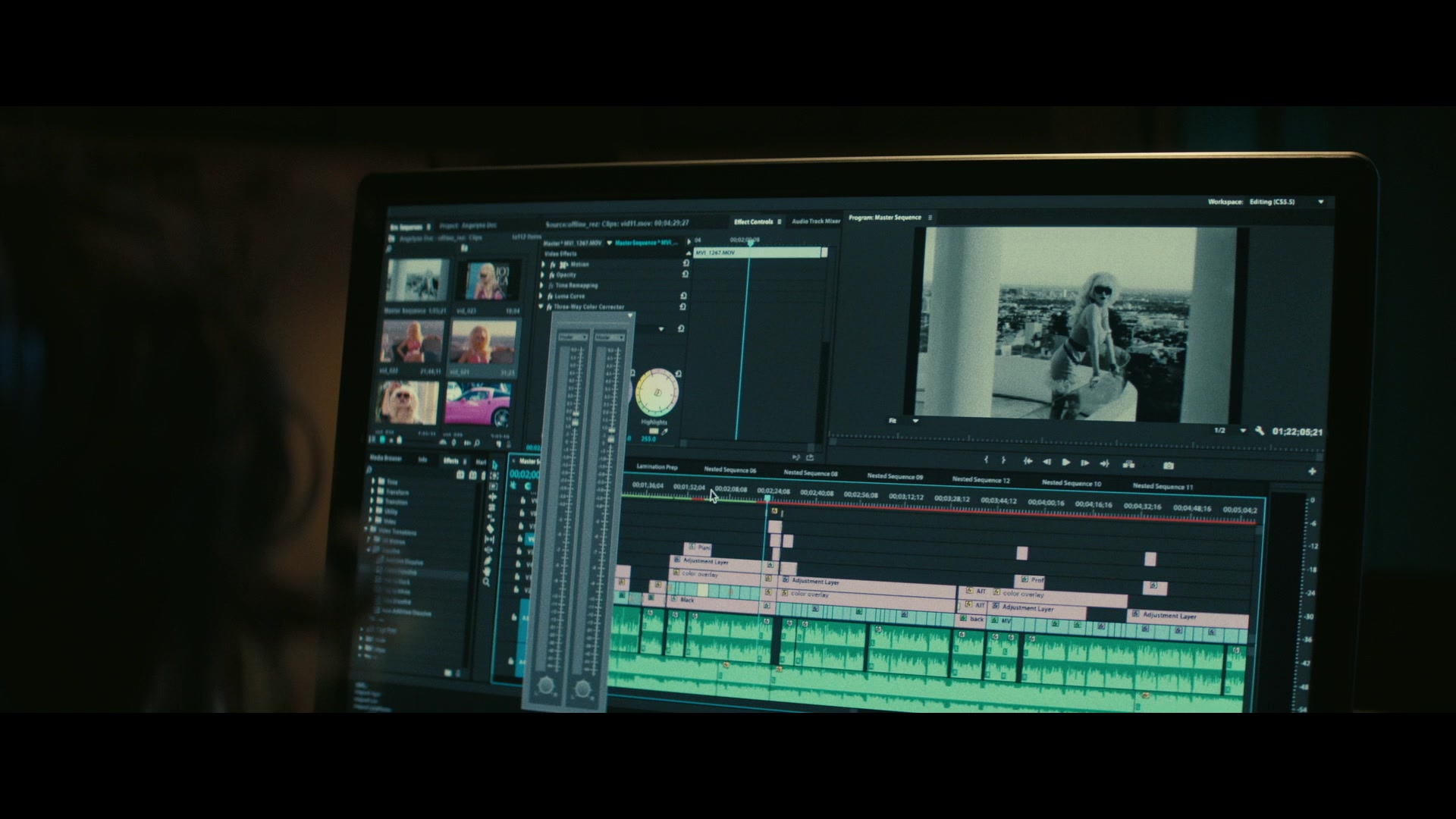1456x819 pixels.
Task: Toggle the Three-Way Color Corrector fx switch
Action: (x=548, y=307)
